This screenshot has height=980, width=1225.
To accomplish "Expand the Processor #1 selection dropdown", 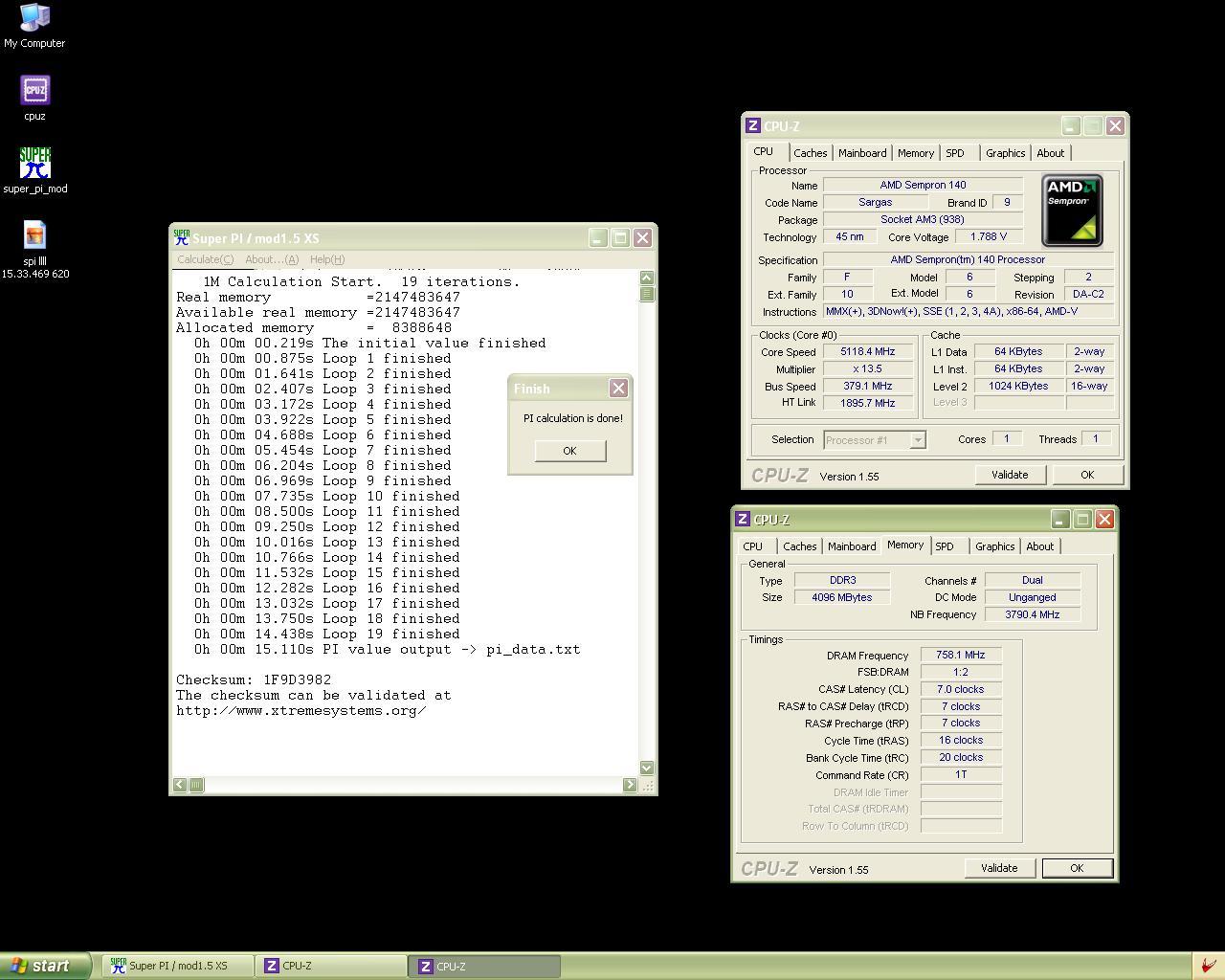I will [x=917, y=440].
